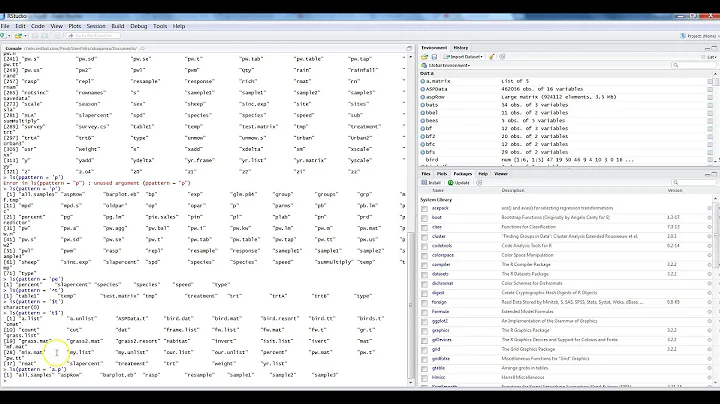Image resolution: width=720 pixels, height=404 pixels.
Task: Open table view icon for bbel row
Action: (710, 112)
